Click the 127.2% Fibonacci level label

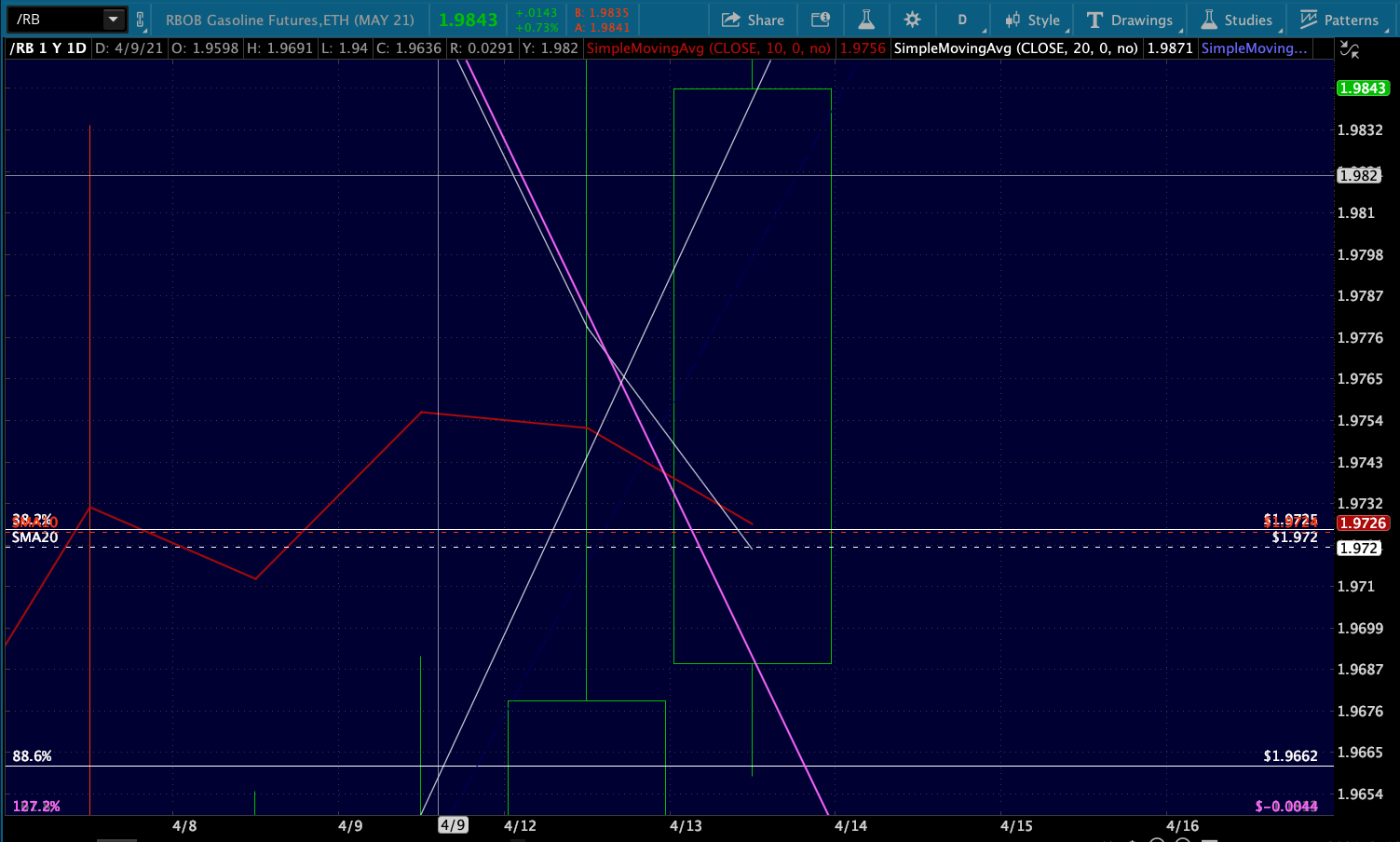(x=36, y=807)
